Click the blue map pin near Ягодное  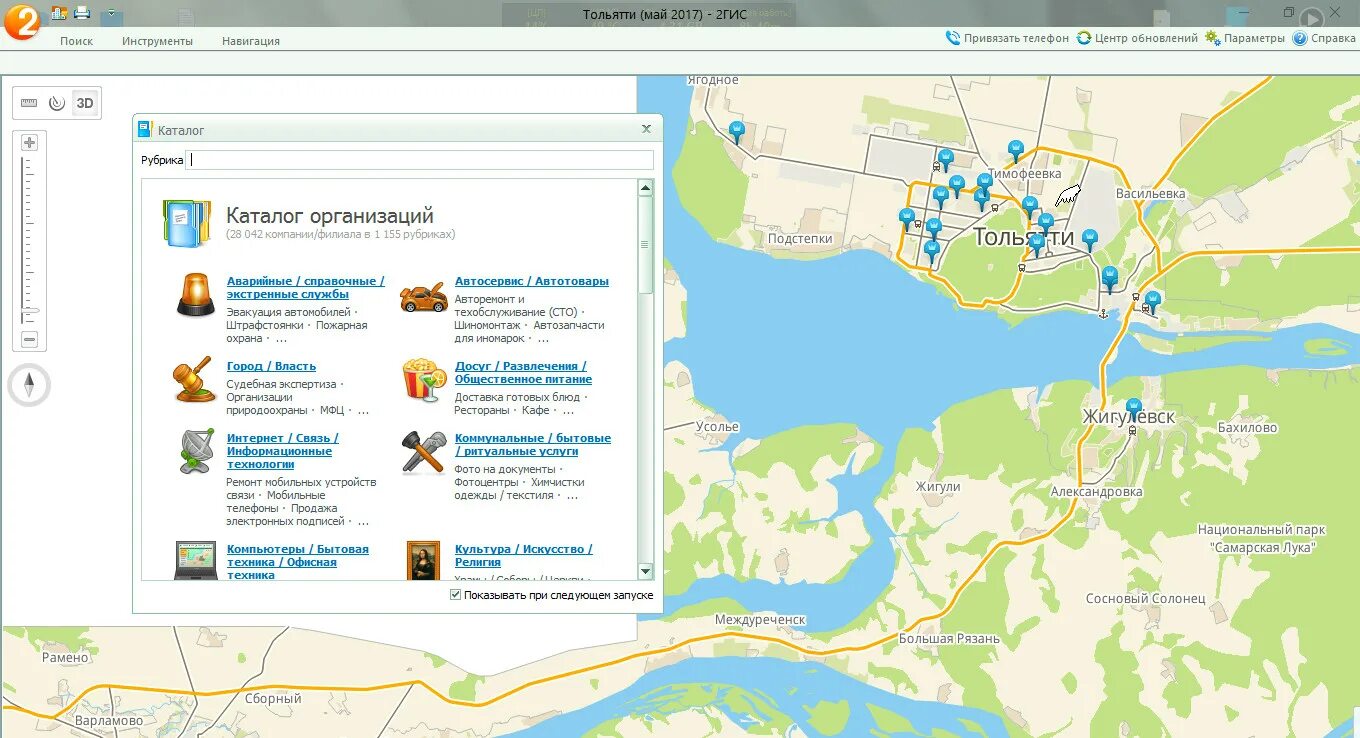[x=737, y=132]
